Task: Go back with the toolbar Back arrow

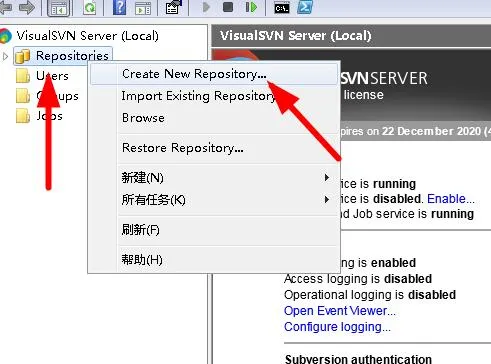Action: [5, 7]
